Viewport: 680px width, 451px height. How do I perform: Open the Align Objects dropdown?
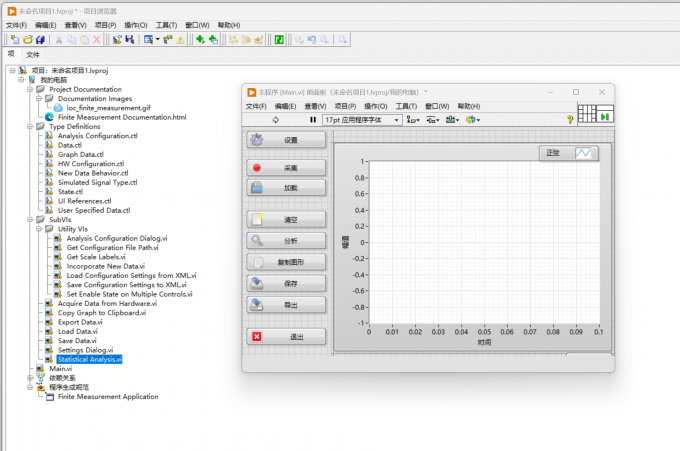(x=413, y=120)
